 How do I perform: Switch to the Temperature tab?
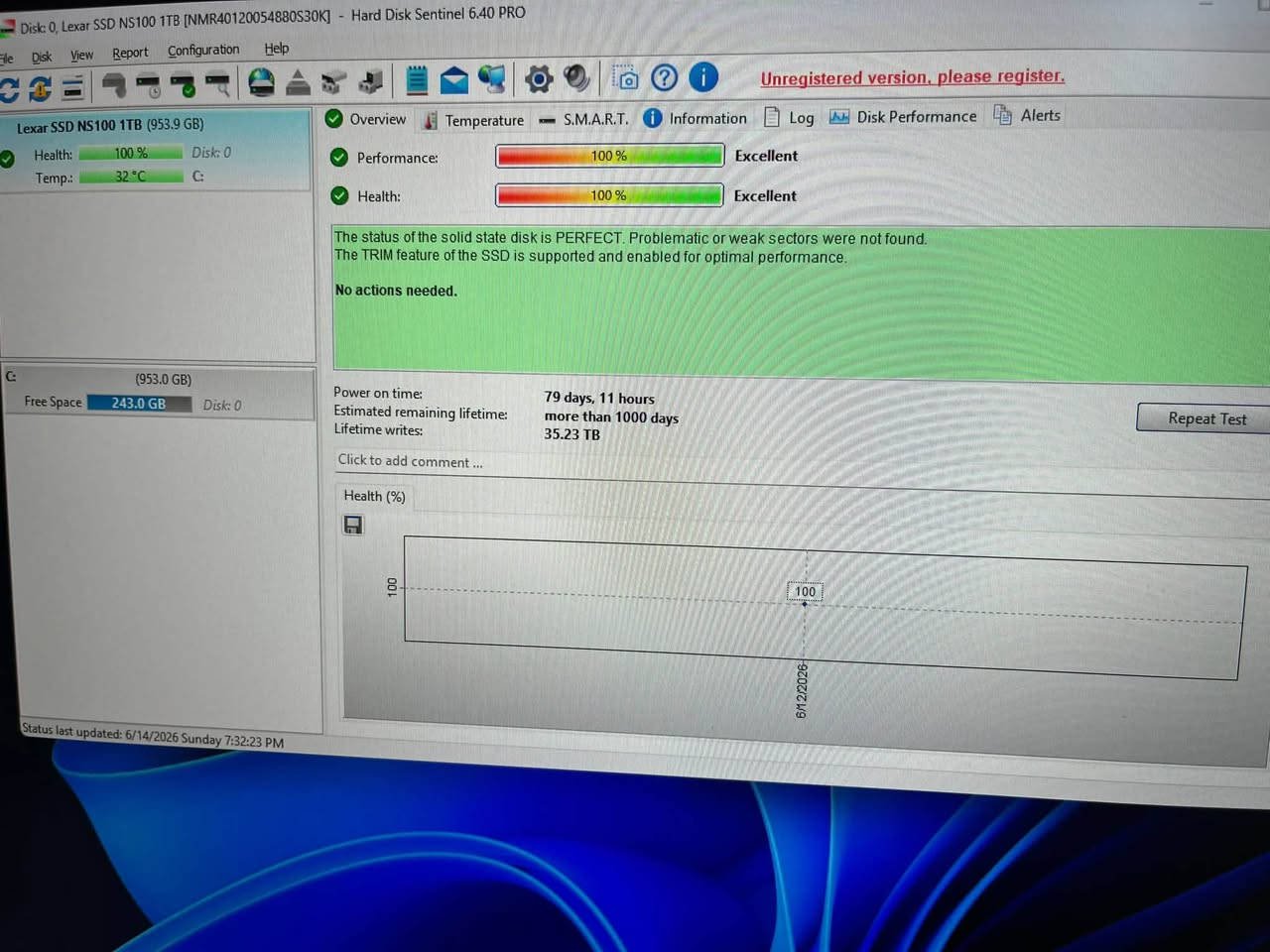[x=474, y=120]
